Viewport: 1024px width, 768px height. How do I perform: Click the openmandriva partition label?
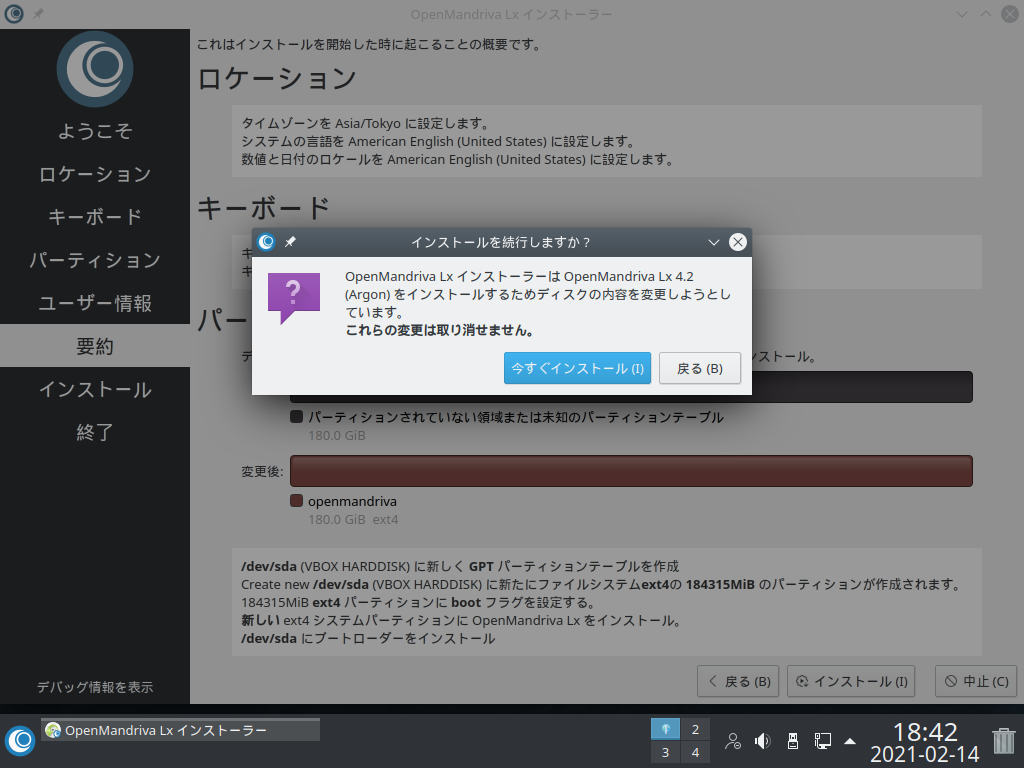coord(352,501)
